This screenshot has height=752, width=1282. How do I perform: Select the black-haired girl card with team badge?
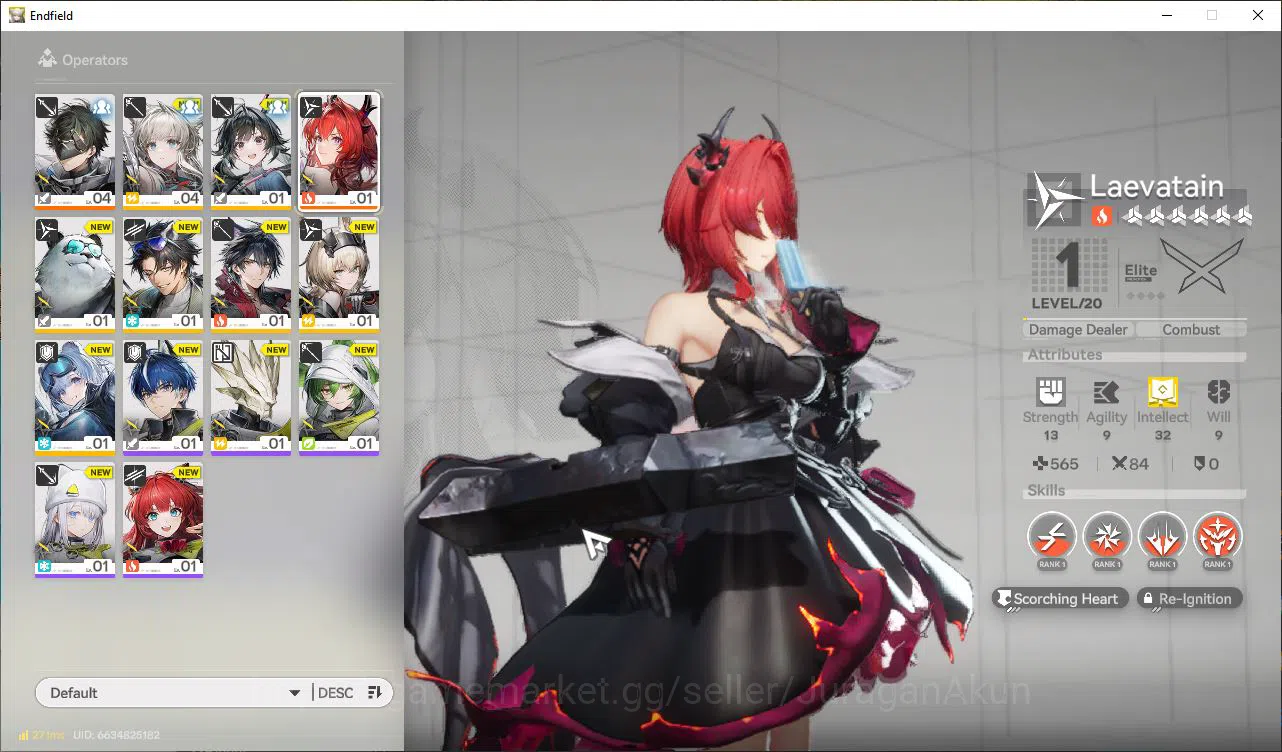[251, 152]
